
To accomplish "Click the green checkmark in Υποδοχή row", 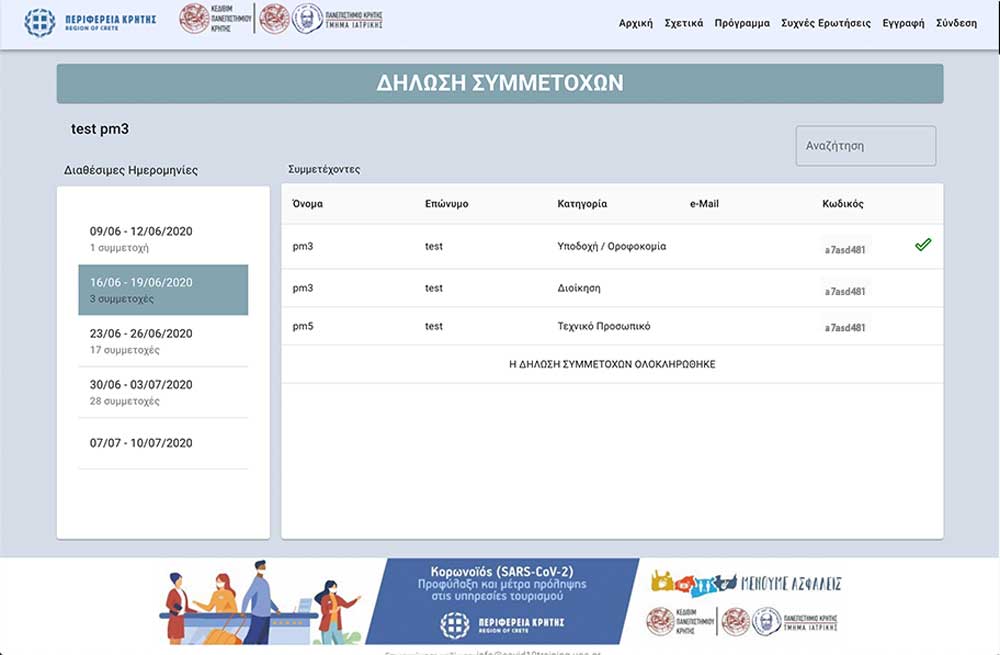I will (x=923, y=244).
